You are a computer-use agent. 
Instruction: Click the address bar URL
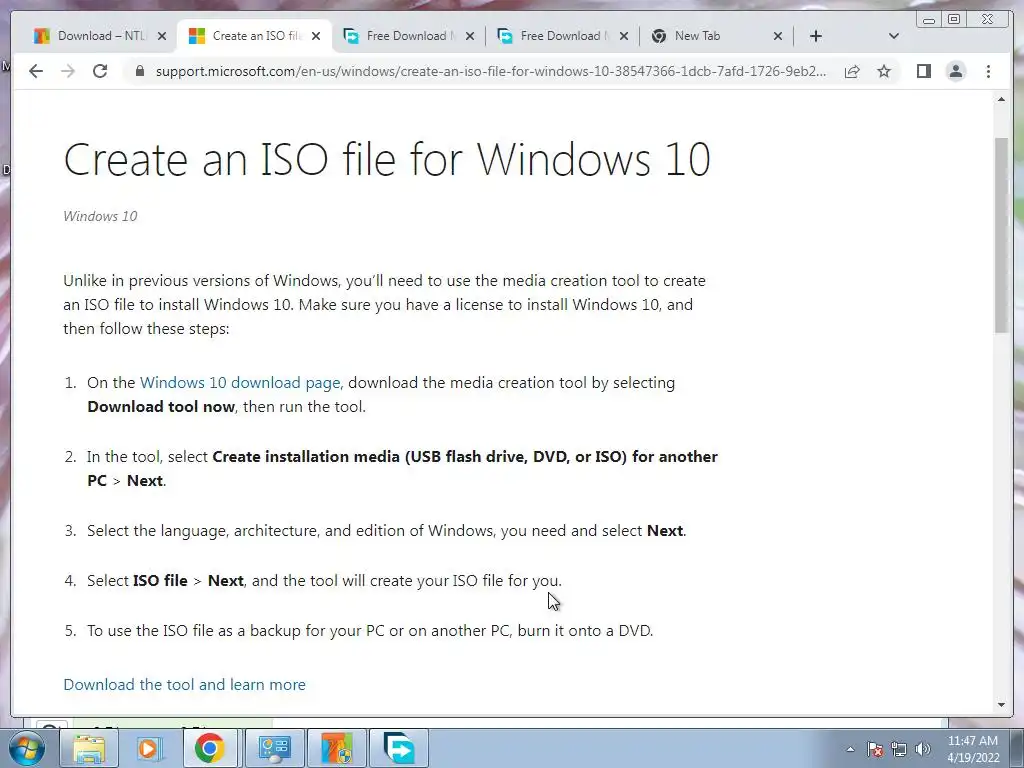pos(491,71)
